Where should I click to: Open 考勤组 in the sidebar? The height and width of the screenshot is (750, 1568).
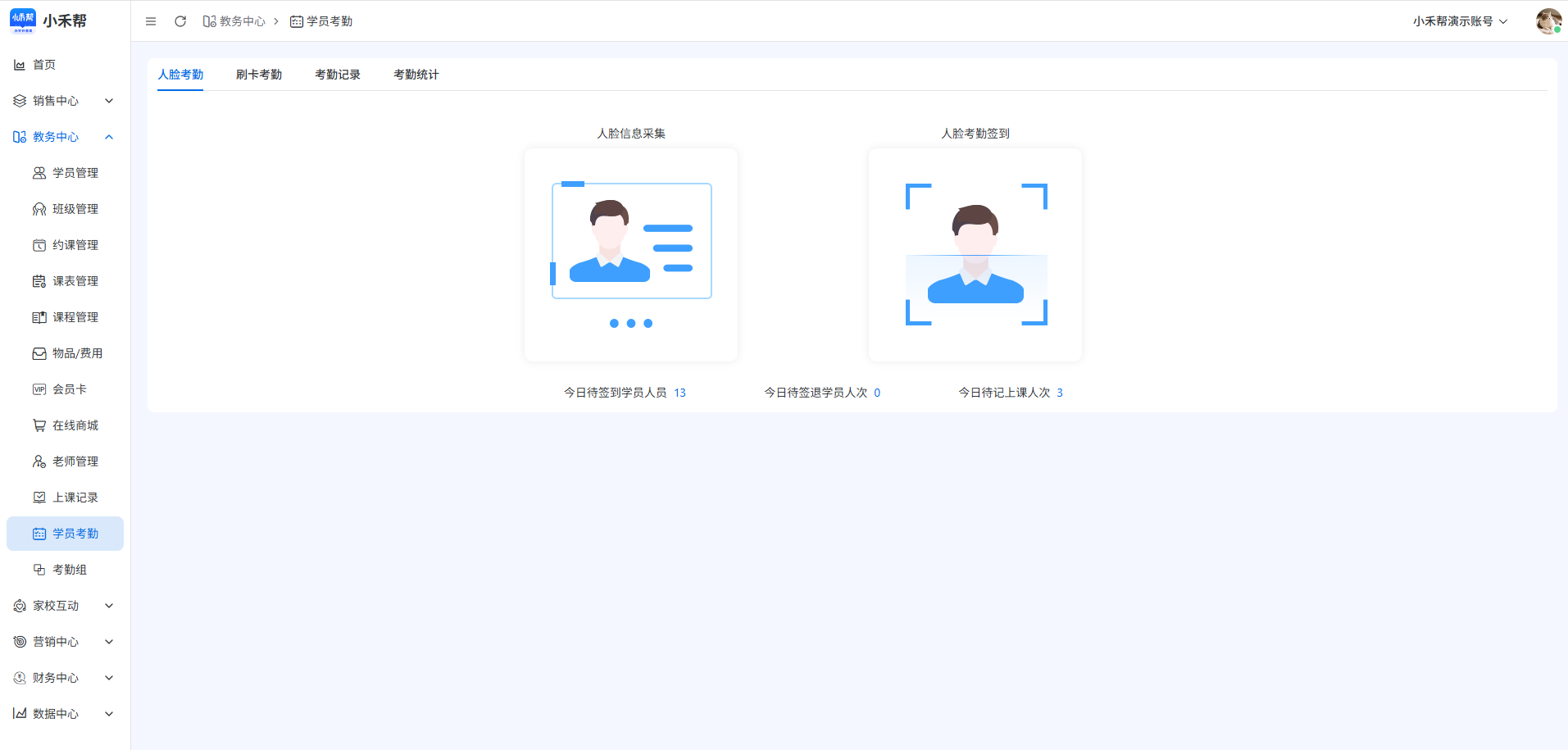(x=69, y=570)
